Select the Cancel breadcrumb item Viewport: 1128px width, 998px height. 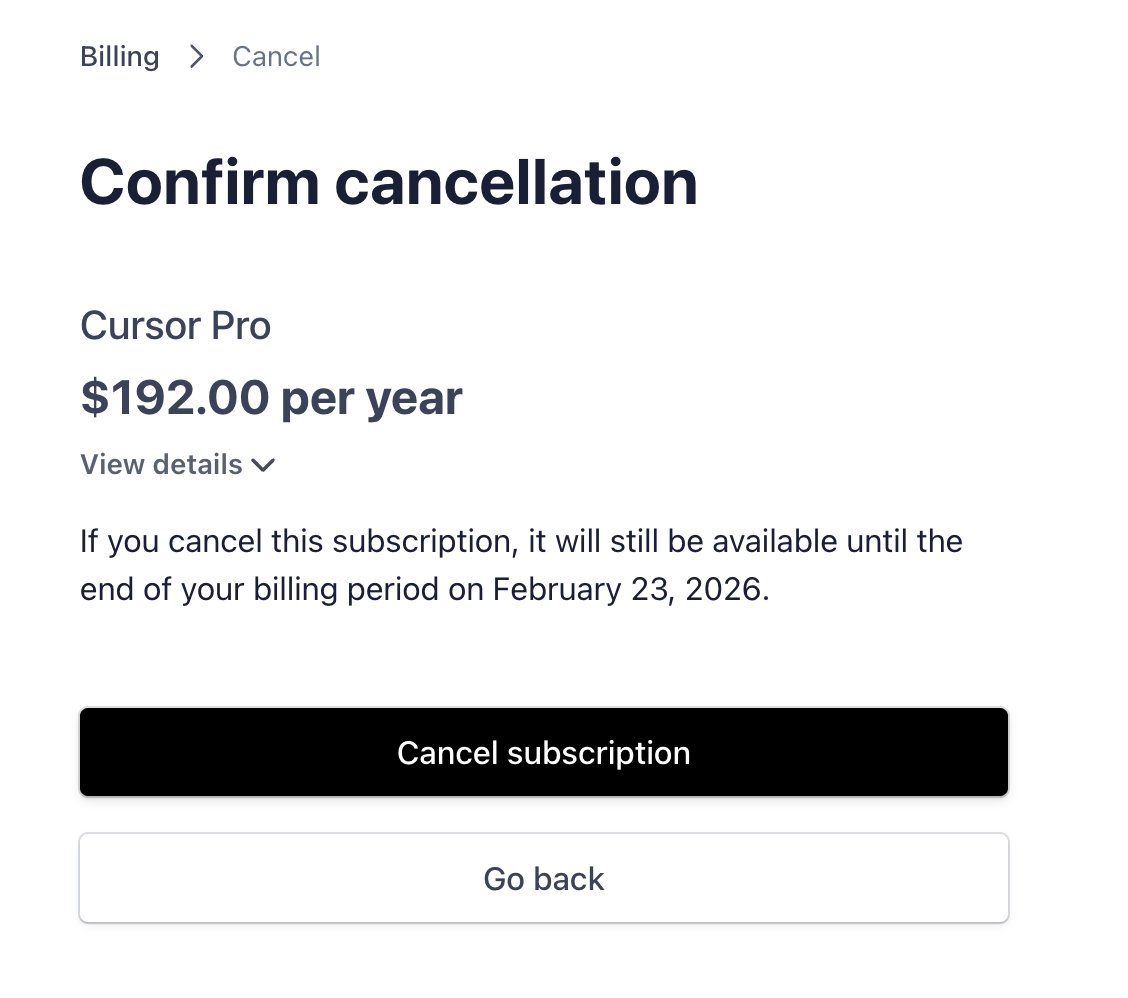pyautogui.click(x=276, y=56)
